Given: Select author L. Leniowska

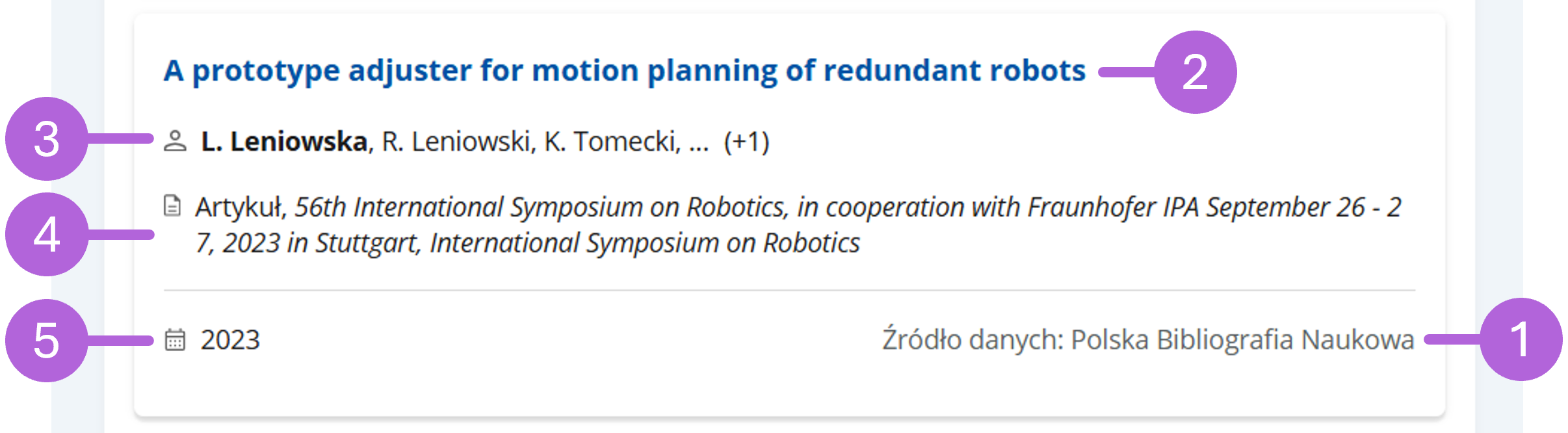Looking at the screenshot, I should 284,142.
